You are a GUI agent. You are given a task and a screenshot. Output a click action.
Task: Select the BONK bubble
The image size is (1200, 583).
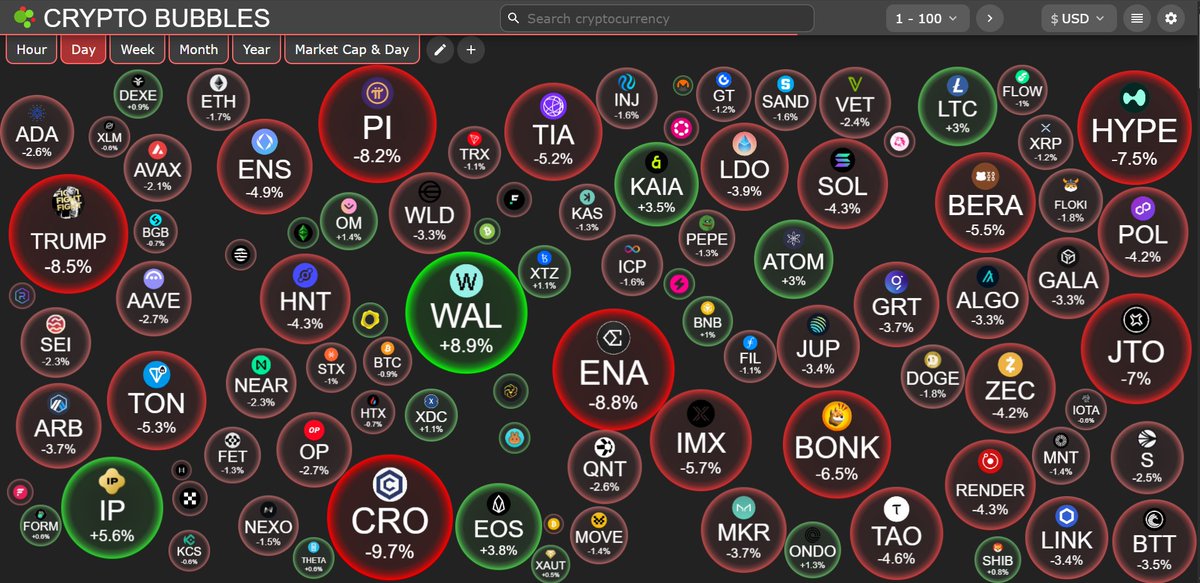(x=836, y=445)
